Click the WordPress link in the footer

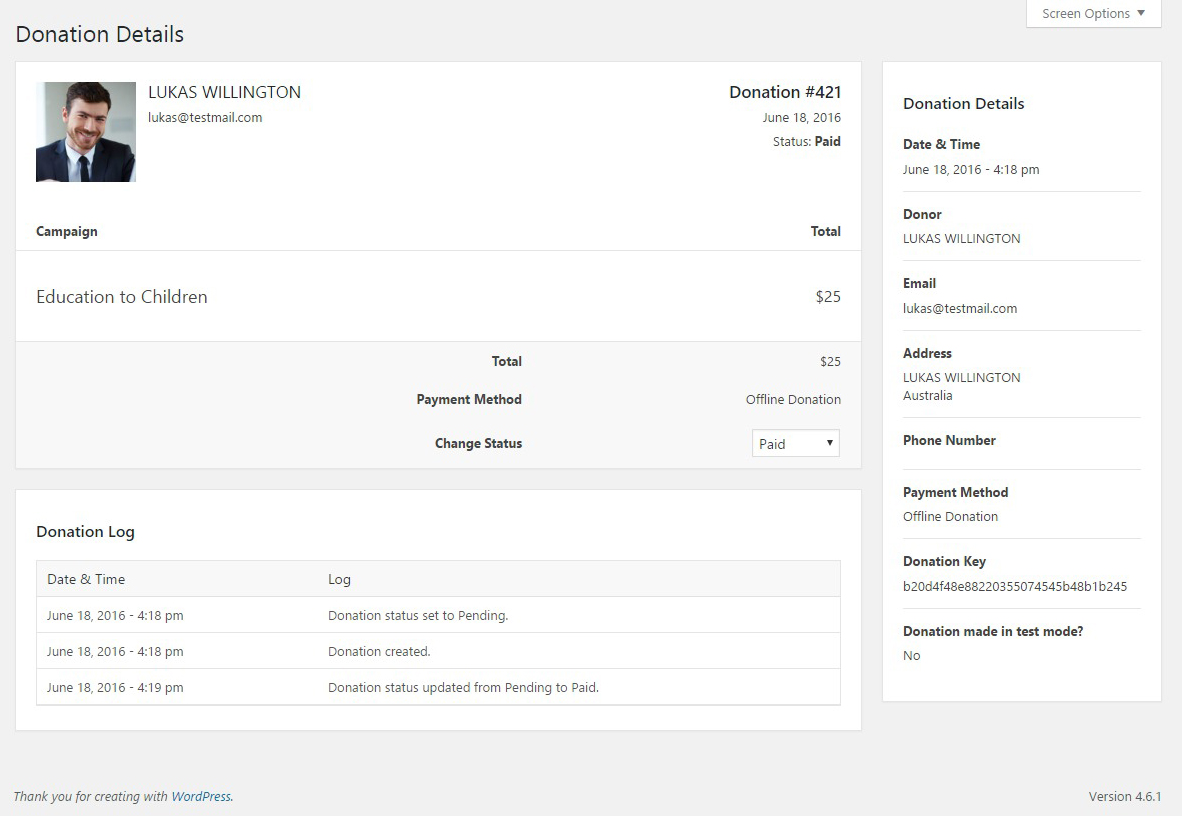click(201, 797)
